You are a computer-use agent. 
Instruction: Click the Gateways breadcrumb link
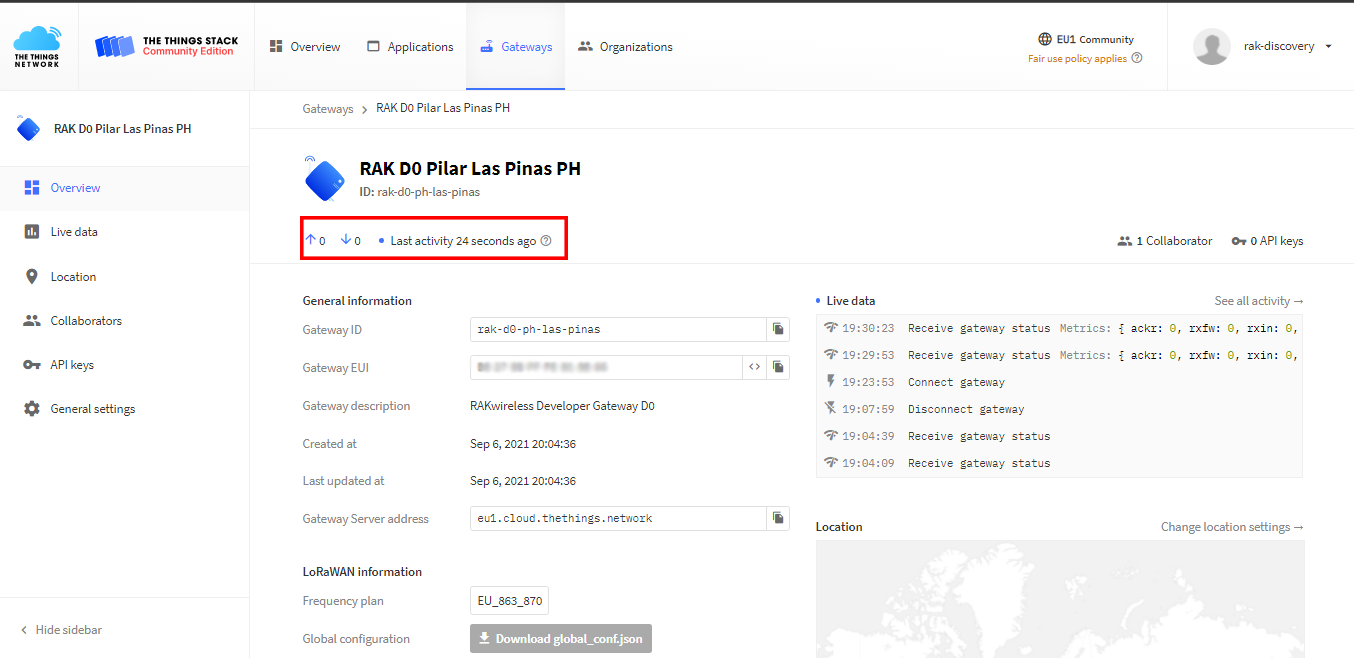coord(328,108)
